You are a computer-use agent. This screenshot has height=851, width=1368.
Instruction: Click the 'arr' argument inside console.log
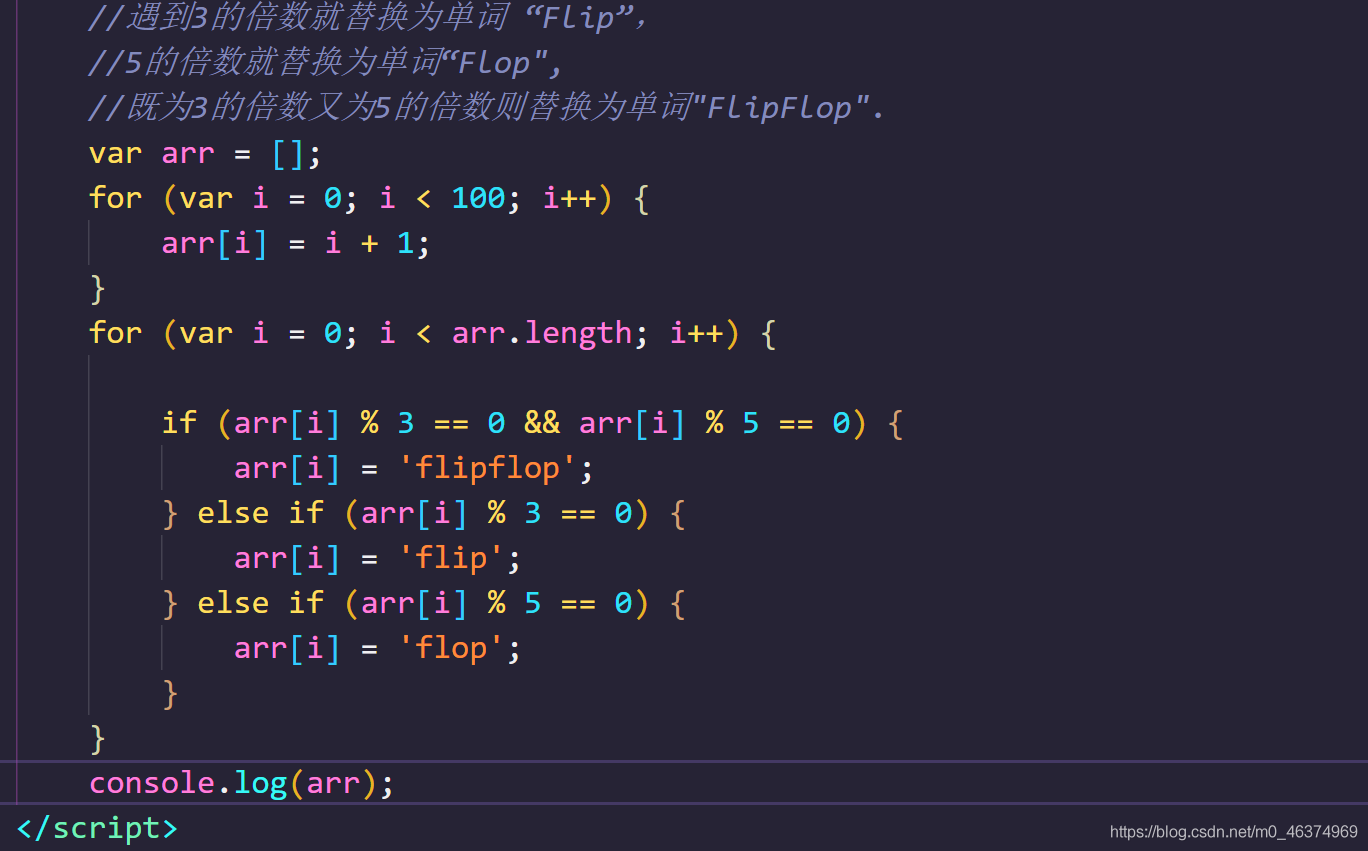333,782
